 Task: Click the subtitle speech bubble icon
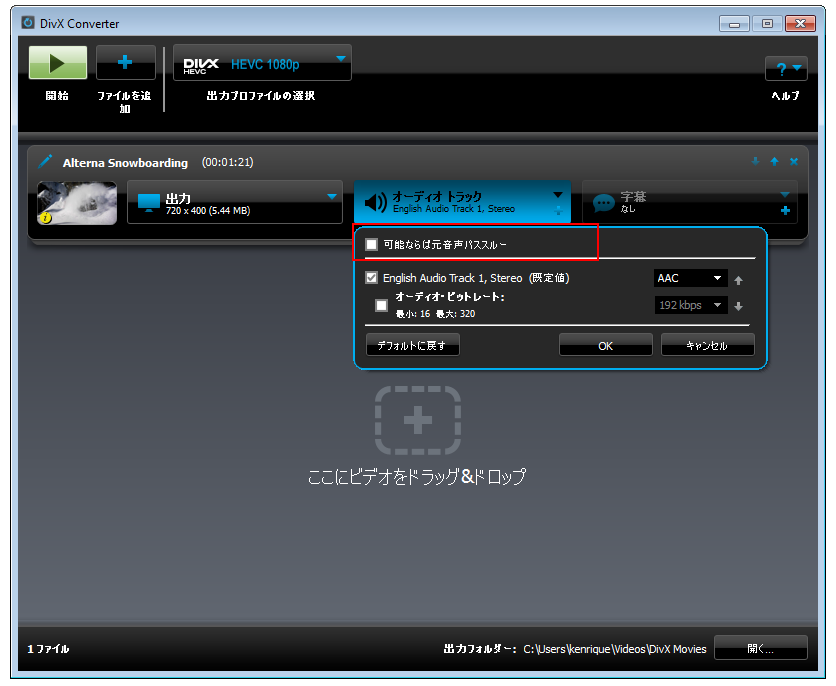(604, 203)
